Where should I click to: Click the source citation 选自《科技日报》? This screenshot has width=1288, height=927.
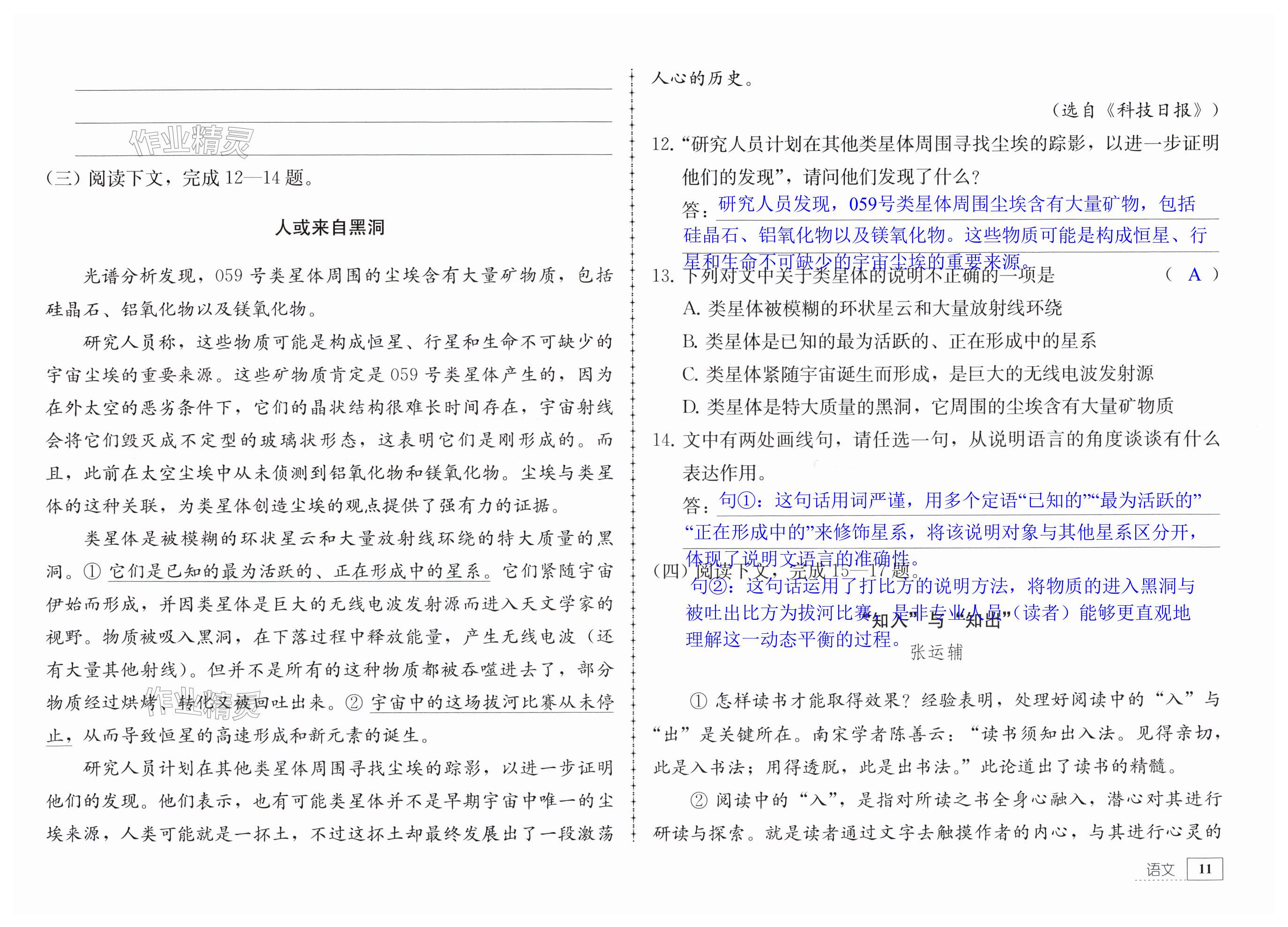click(1135, 110)
